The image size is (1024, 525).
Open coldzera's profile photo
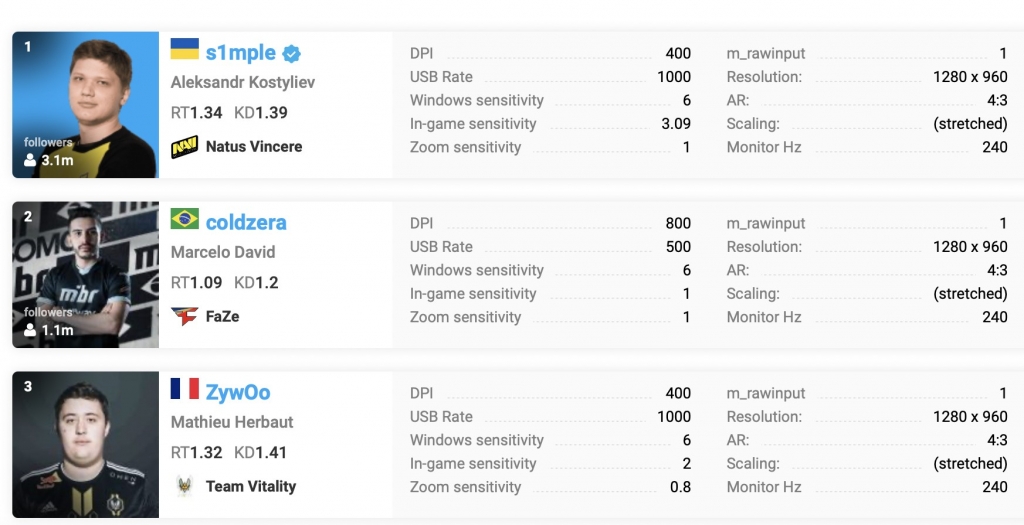(85, 275)
